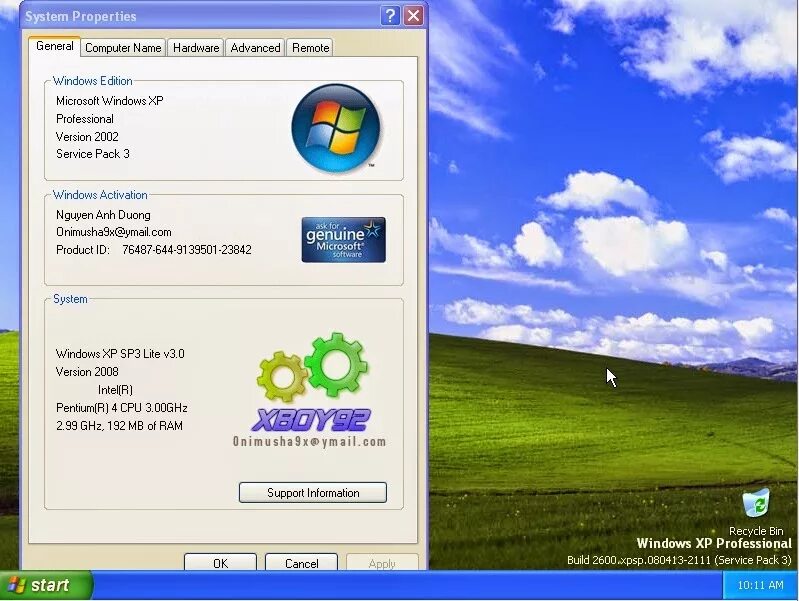
Task: Click the 2.99 GHz, 192 MB of RAM line
Action: click(x=119, y=426)
